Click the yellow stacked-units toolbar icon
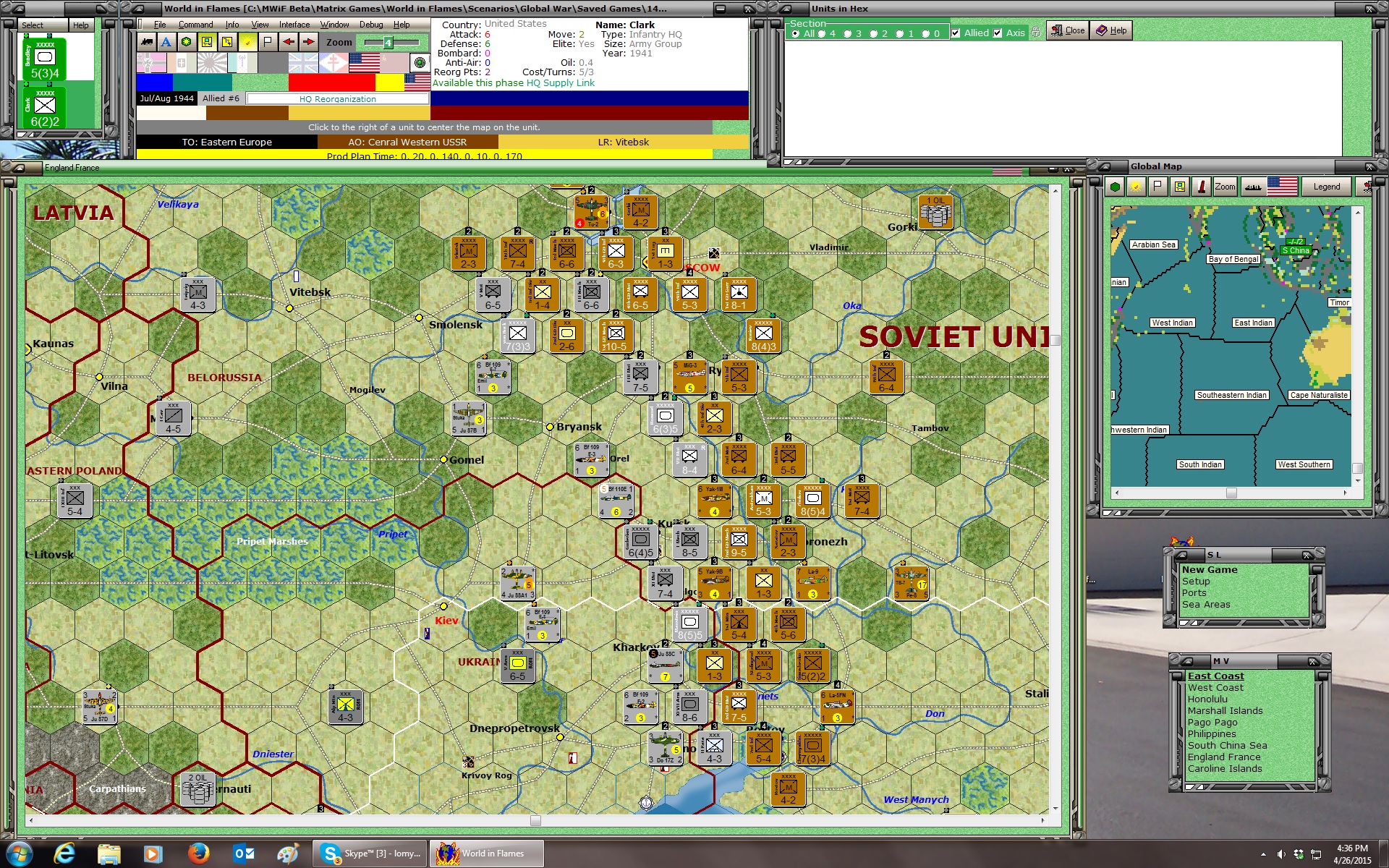 click(x=227, y=42)
